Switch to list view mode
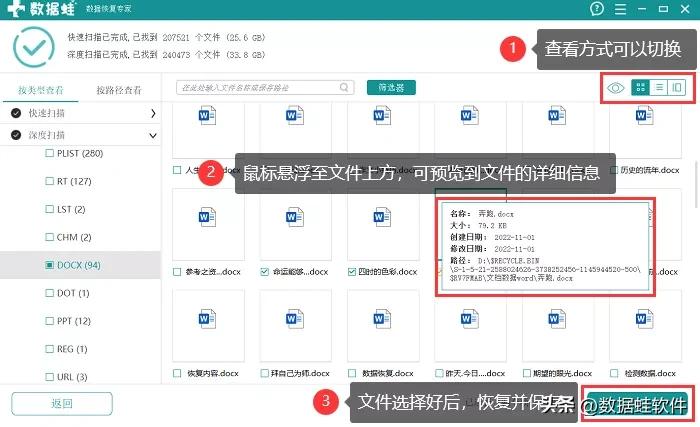 point(658,88)
